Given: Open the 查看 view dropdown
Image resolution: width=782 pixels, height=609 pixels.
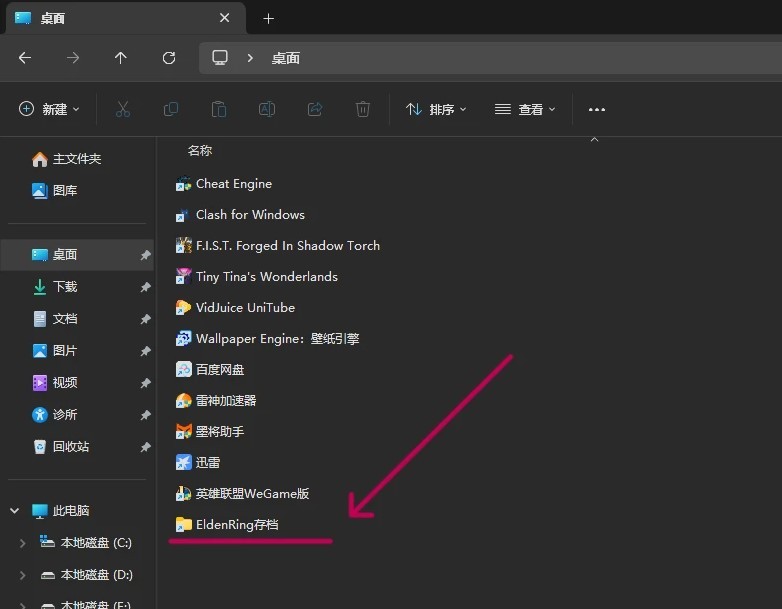Looking at the screenshot, I should point(525,109).
